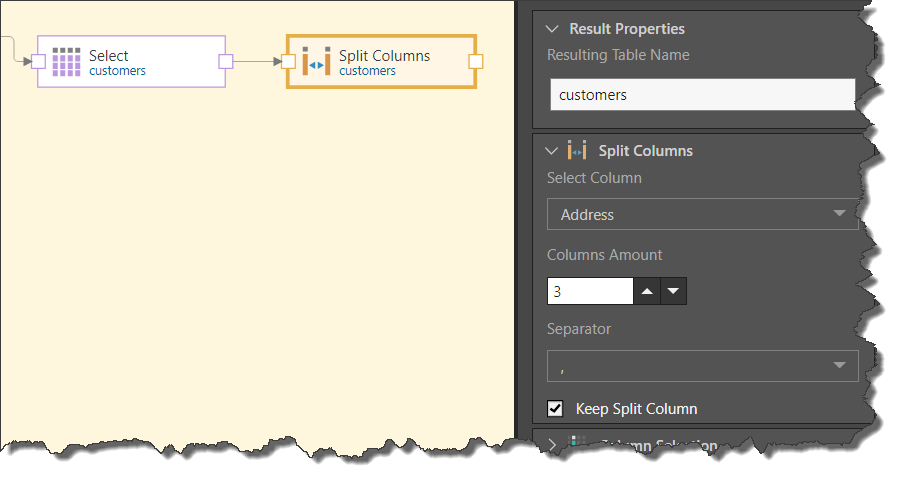Click the Resulting Table Name text field
901x480 pixels.
[x=702, y=95]
